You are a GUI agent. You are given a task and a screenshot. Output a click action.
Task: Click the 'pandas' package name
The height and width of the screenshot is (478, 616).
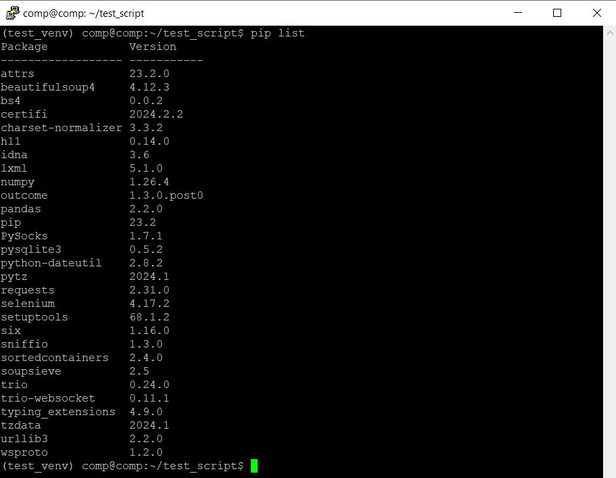20,209
